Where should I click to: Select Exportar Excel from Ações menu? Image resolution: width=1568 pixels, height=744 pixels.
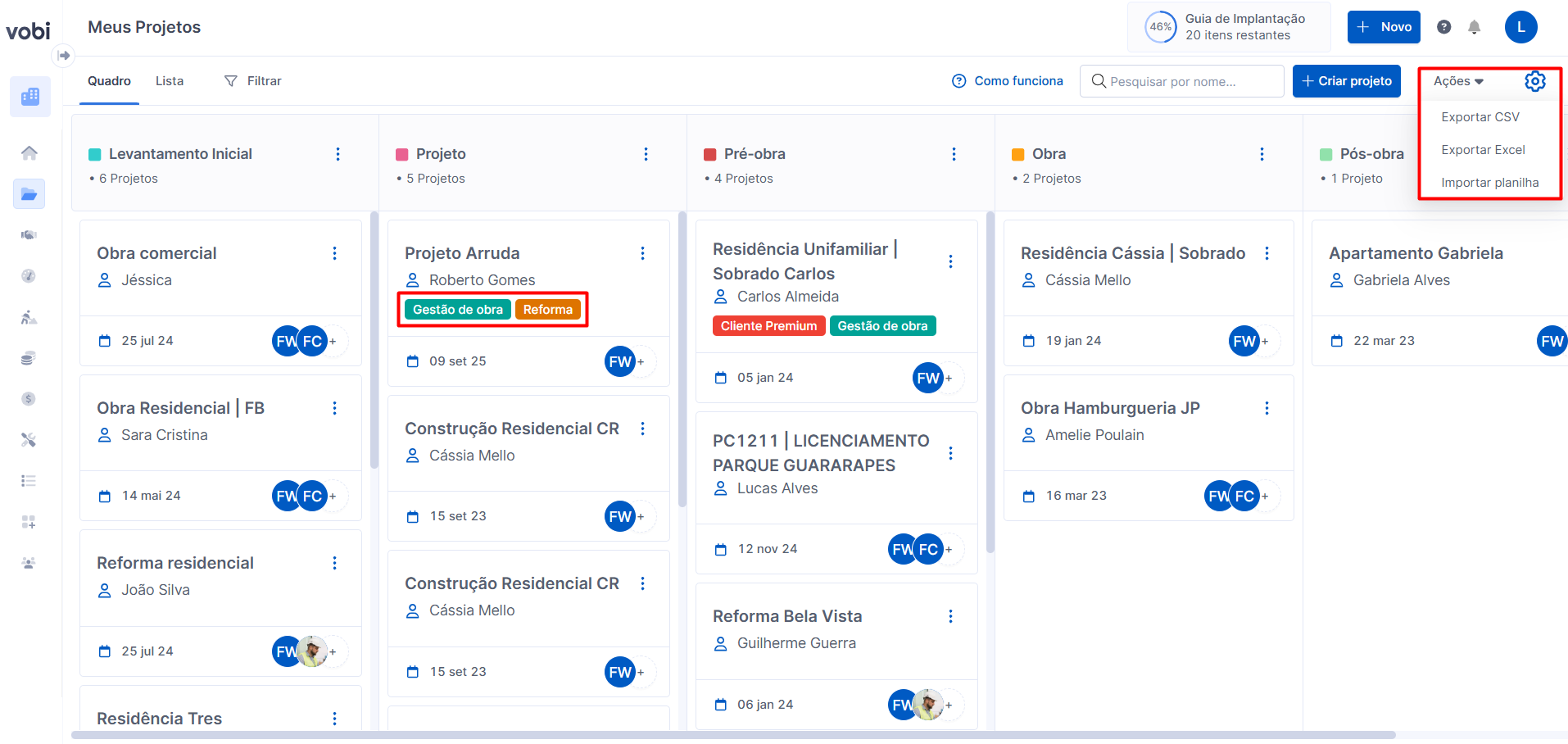pos(1483,150)
